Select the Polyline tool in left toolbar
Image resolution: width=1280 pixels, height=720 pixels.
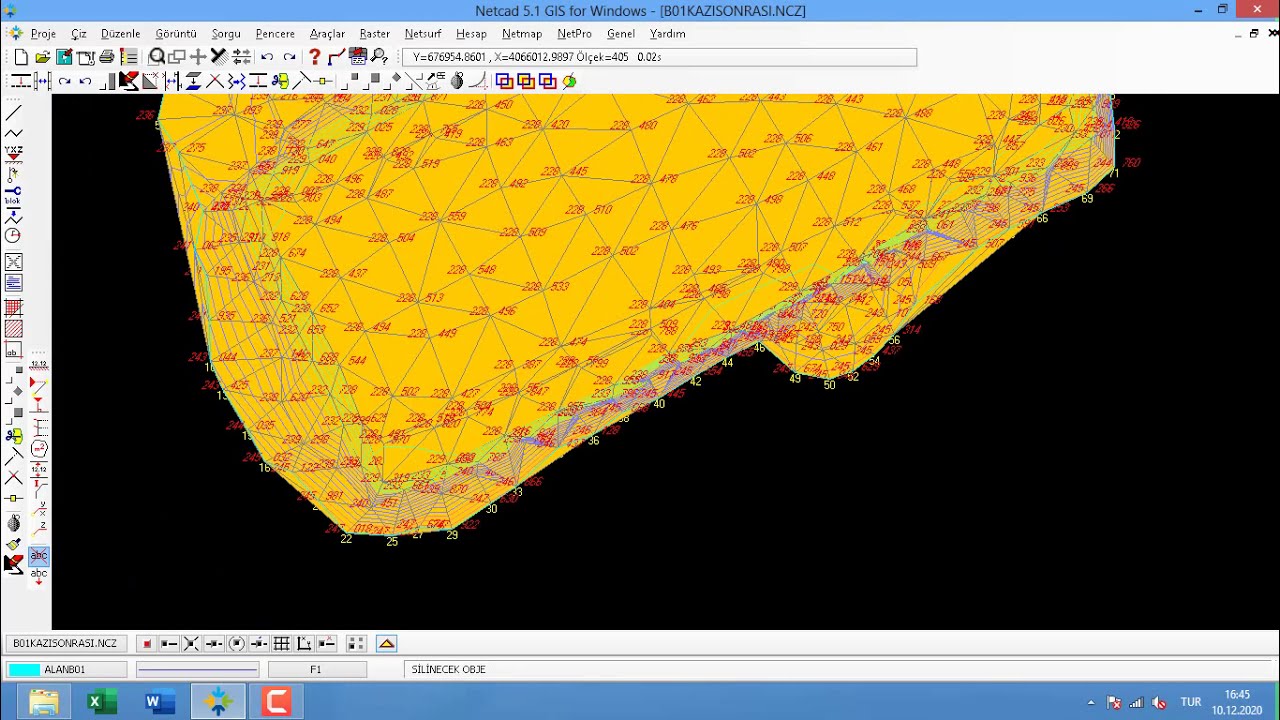(13, 132)
